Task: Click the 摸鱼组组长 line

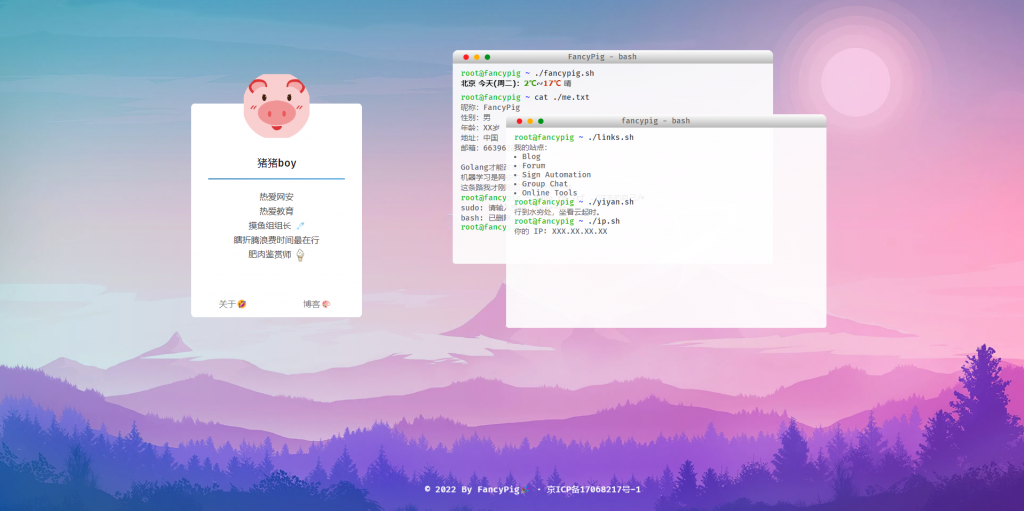Action: pos(276,225)
